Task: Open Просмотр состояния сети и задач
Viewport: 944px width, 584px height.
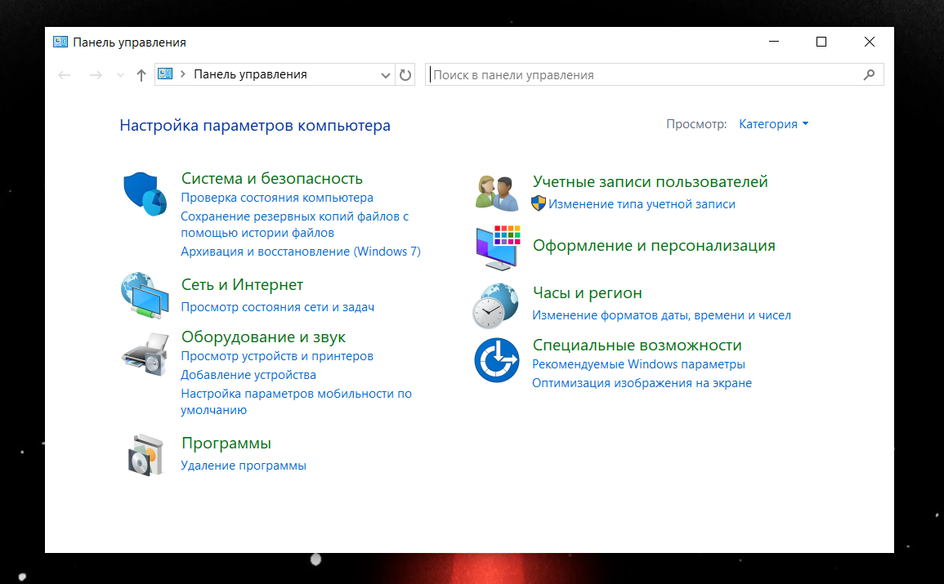Action: click(278, 307)
